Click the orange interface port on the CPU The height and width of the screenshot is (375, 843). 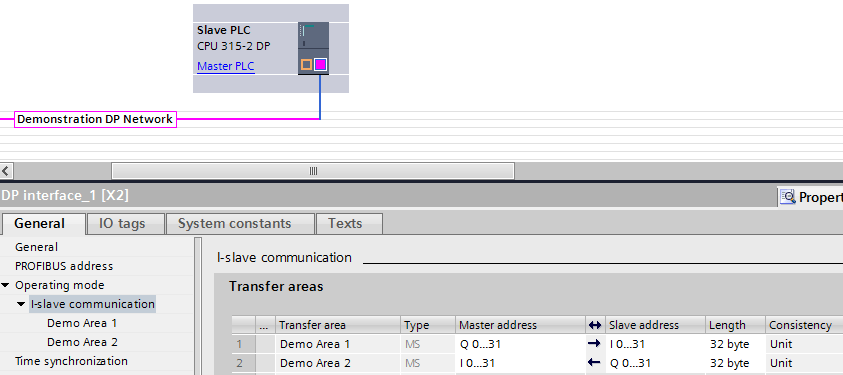pos(306,65)
